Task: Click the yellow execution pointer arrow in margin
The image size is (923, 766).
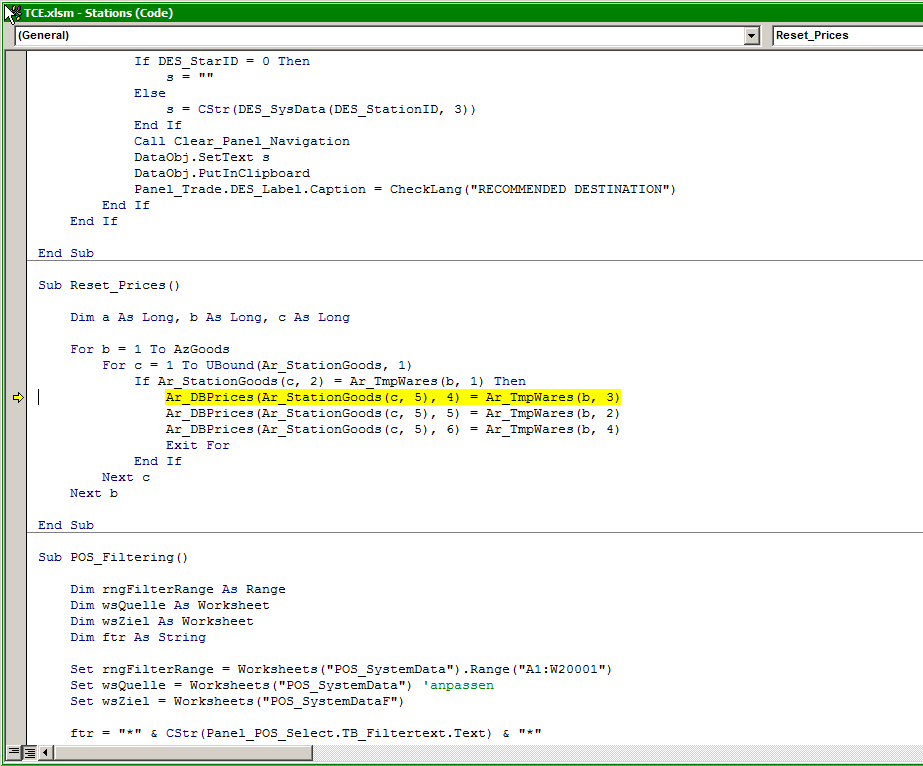Action: (18, 397)
